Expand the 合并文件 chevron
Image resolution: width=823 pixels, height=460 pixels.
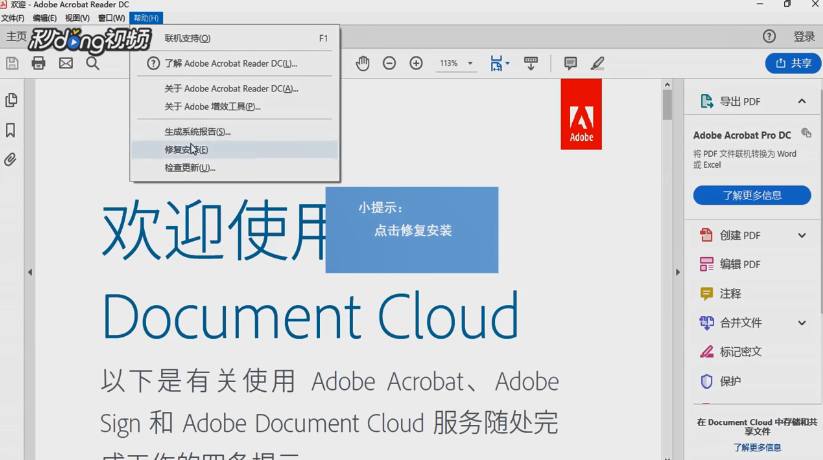tap(802, 323)
